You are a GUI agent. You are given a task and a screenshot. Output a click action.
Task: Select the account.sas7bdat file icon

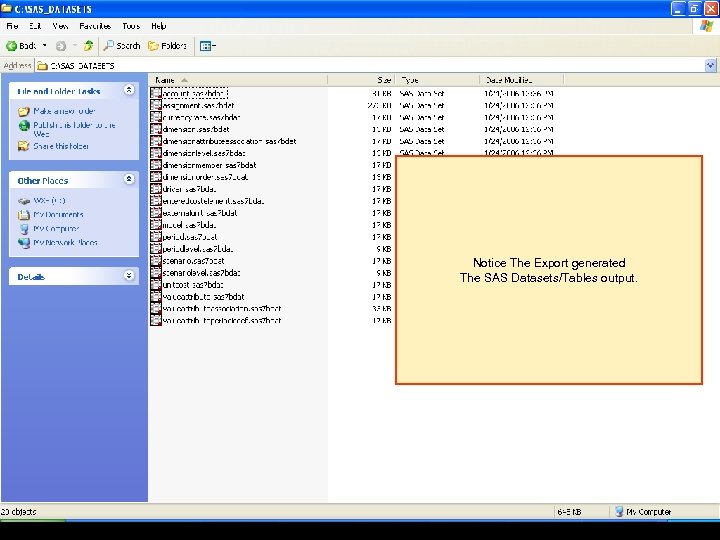pyautogui.click(x=156, y=93)
